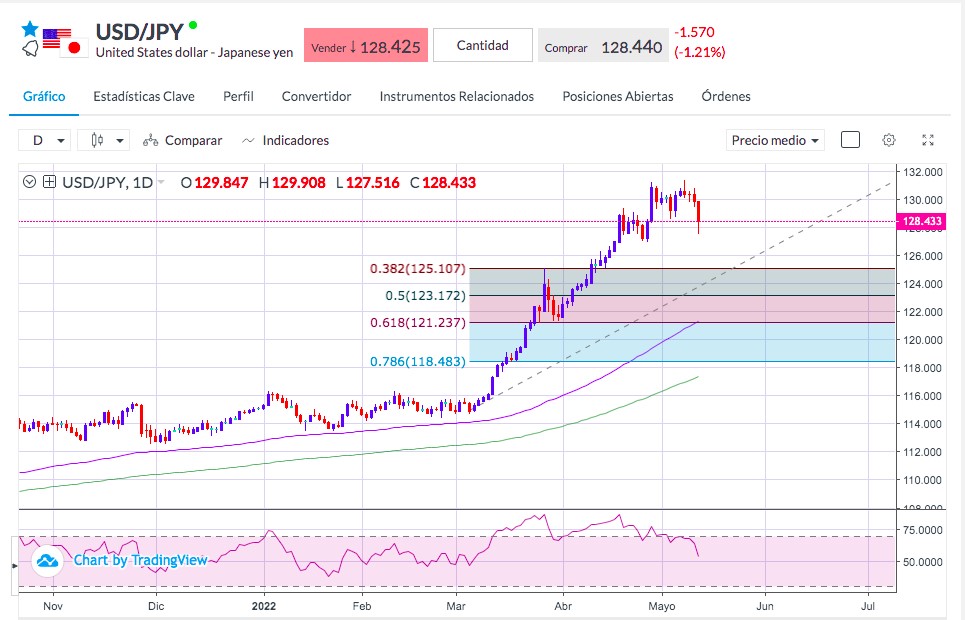Image resolution: width=965 pixels, height=620 pixels.
Task: Click the Japan flag currency icon
Action: coord(74,47)
